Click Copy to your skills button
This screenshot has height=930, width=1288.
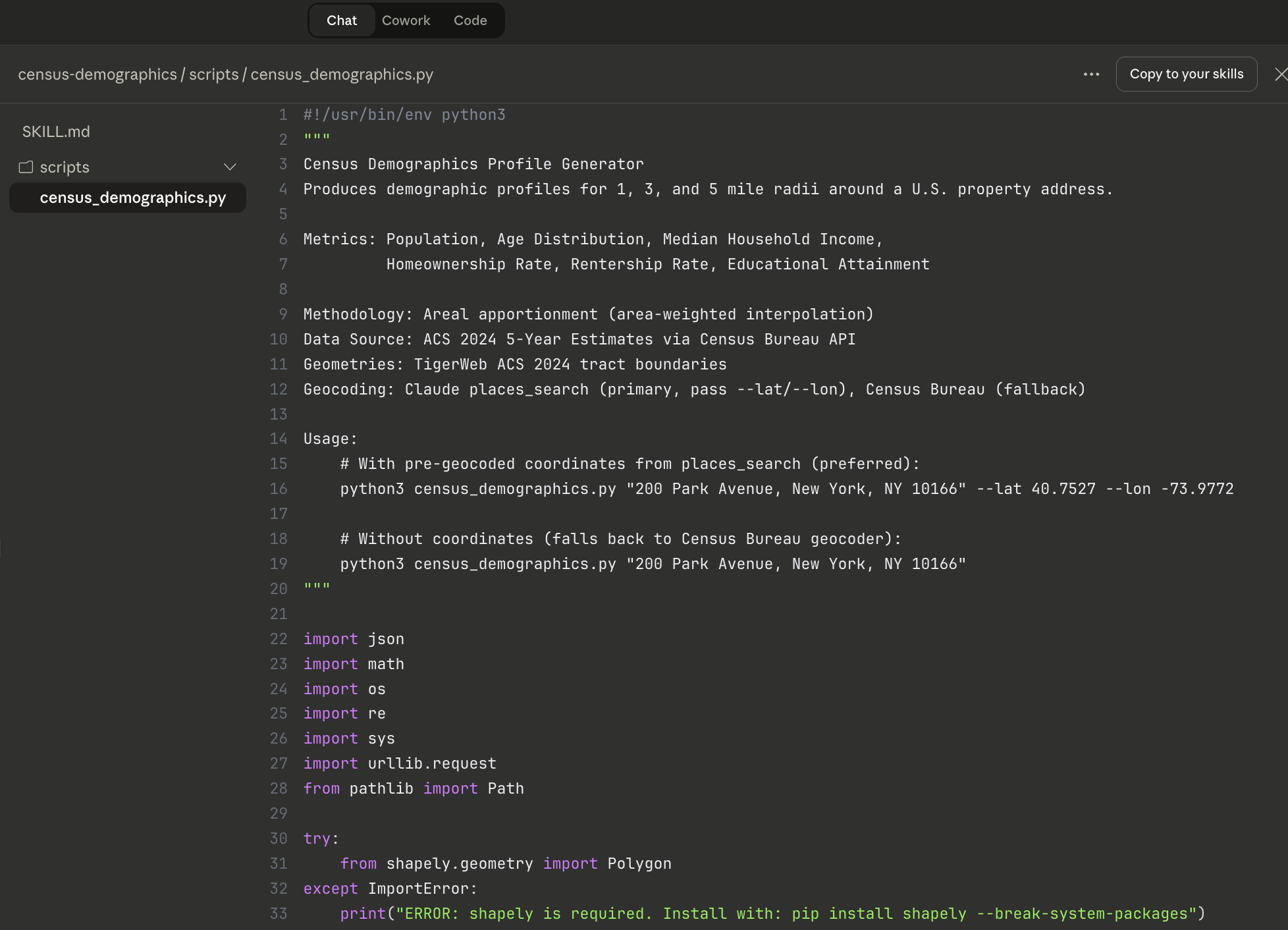coord(1186,74)
